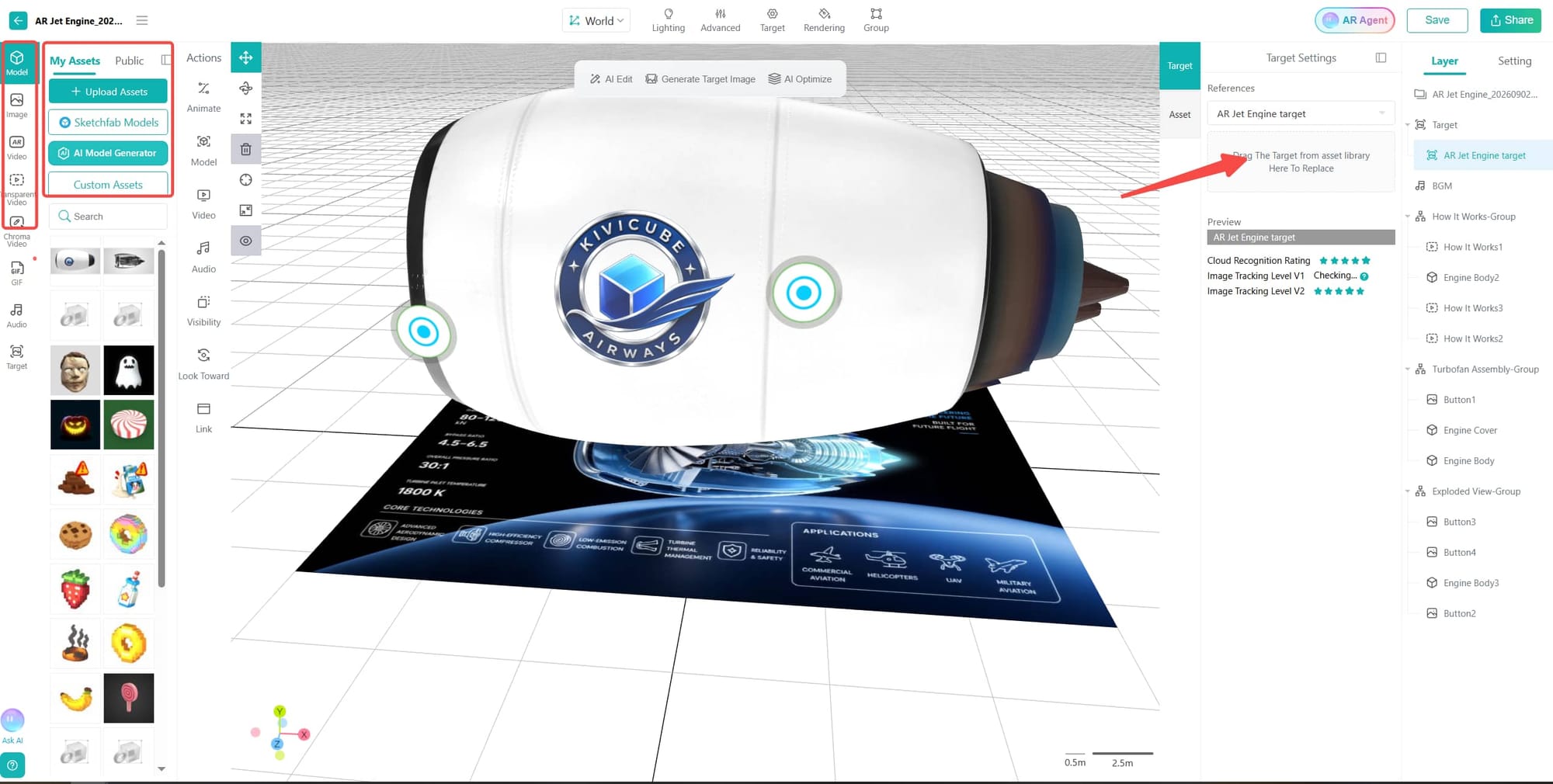This screenshot has height=784, width=1553.
Task: Switch to the Setting tab
Action: 1514,61
